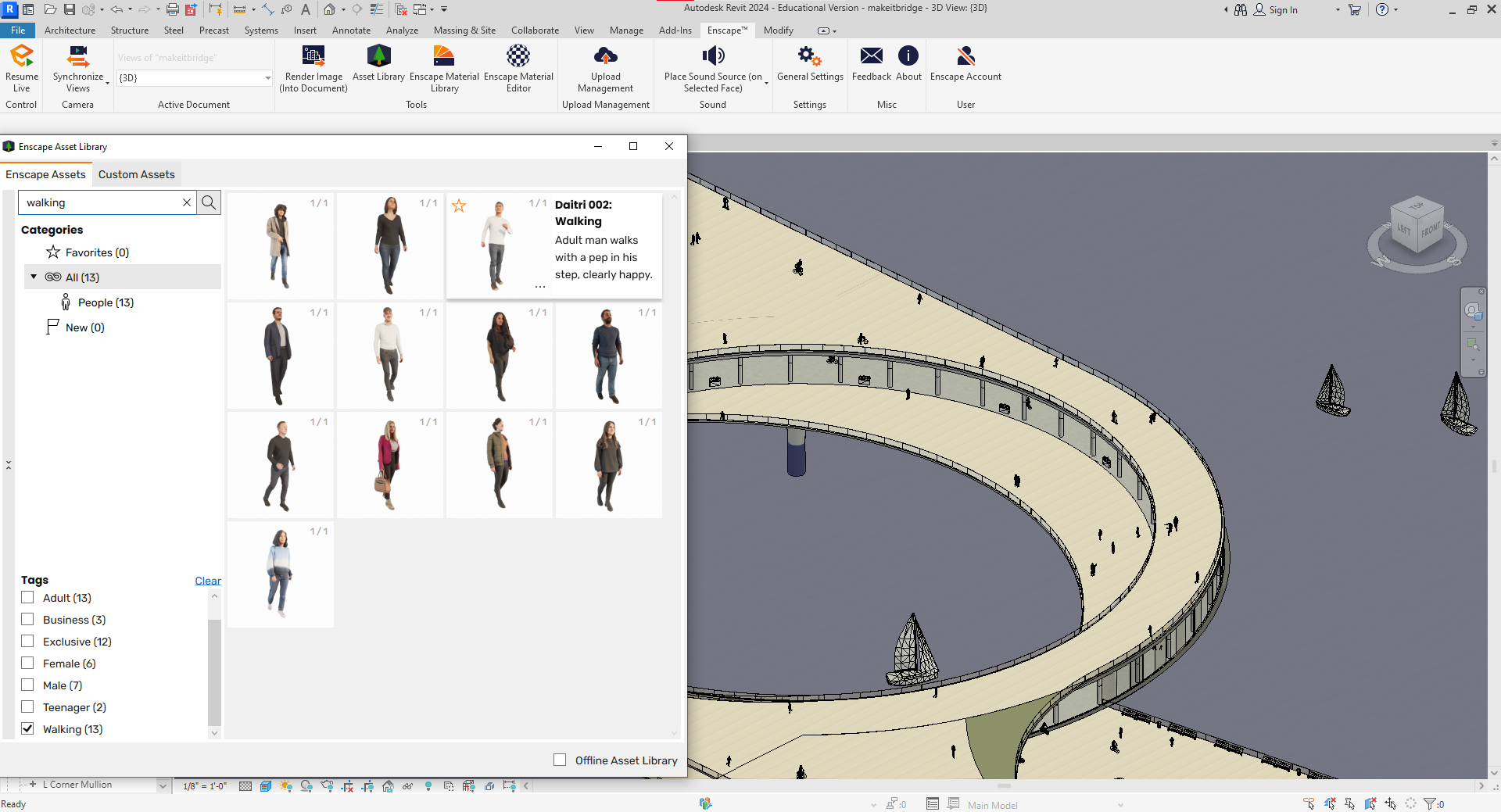Toggle the Offline Asset Library checkbox

click(560, 760)
